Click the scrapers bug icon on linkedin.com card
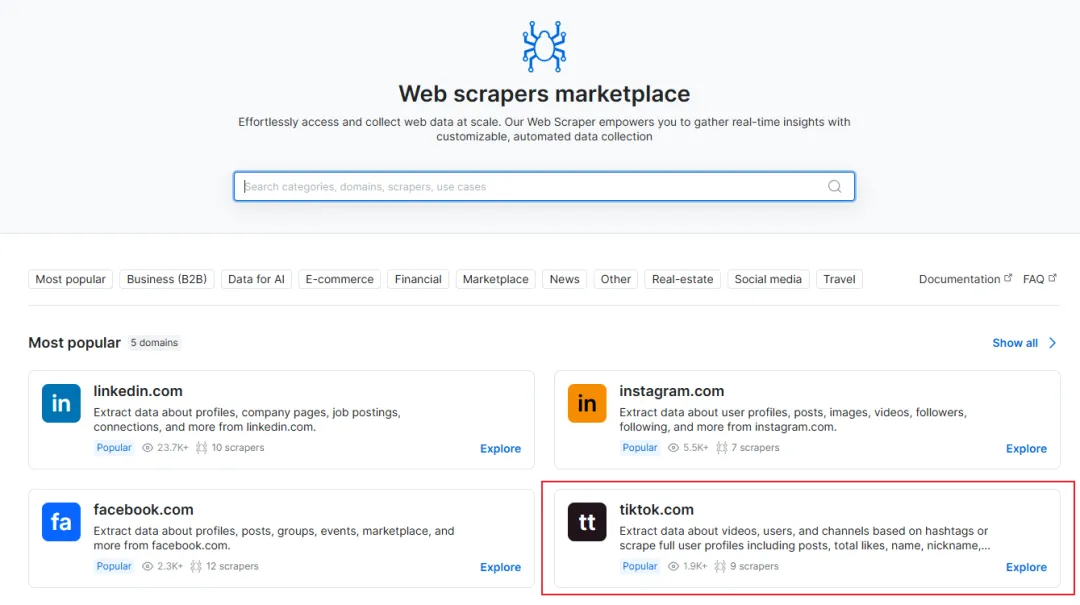 point(201,448)
